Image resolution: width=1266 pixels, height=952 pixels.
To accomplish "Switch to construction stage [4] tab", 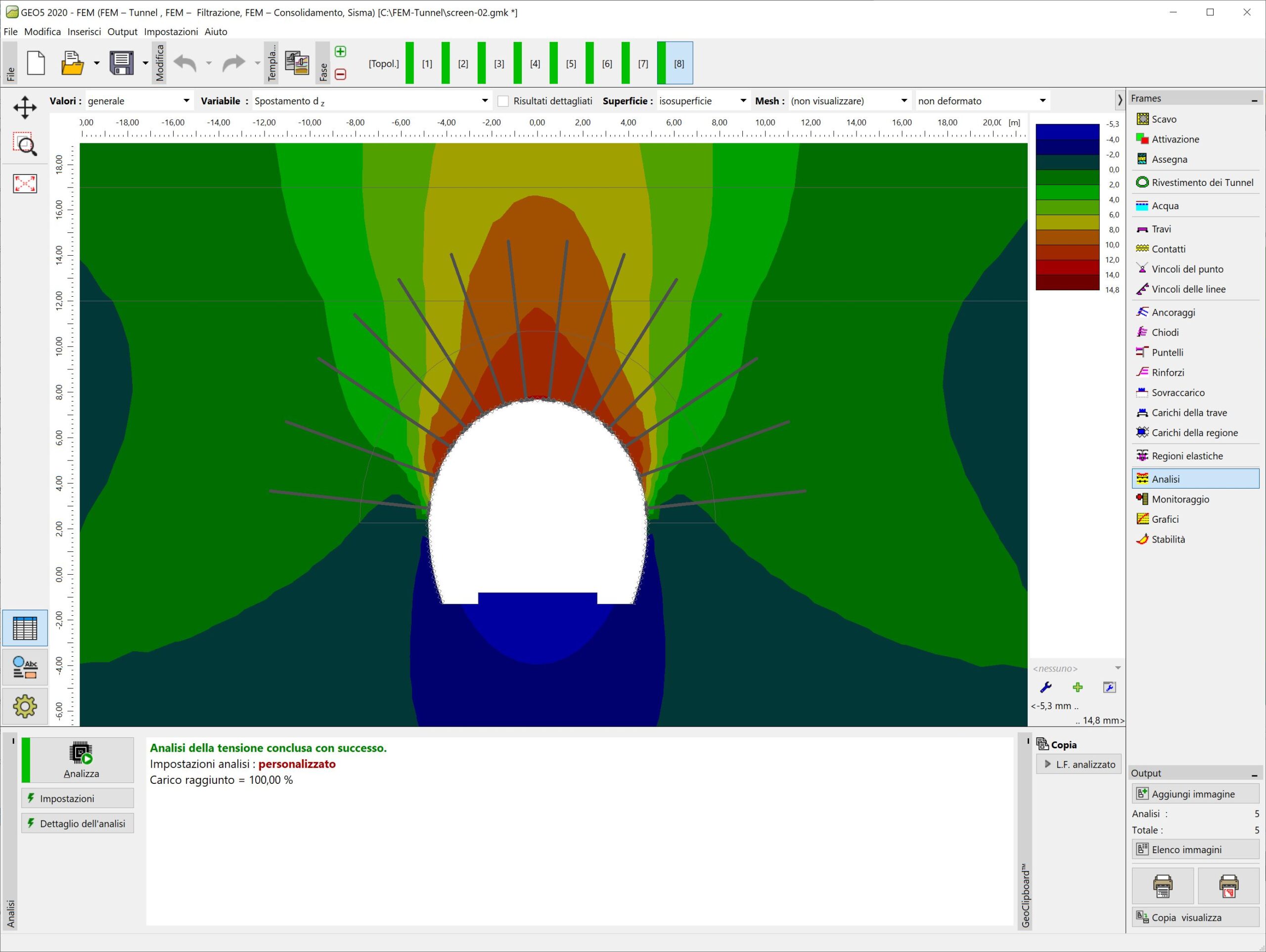I will point(535,63).
